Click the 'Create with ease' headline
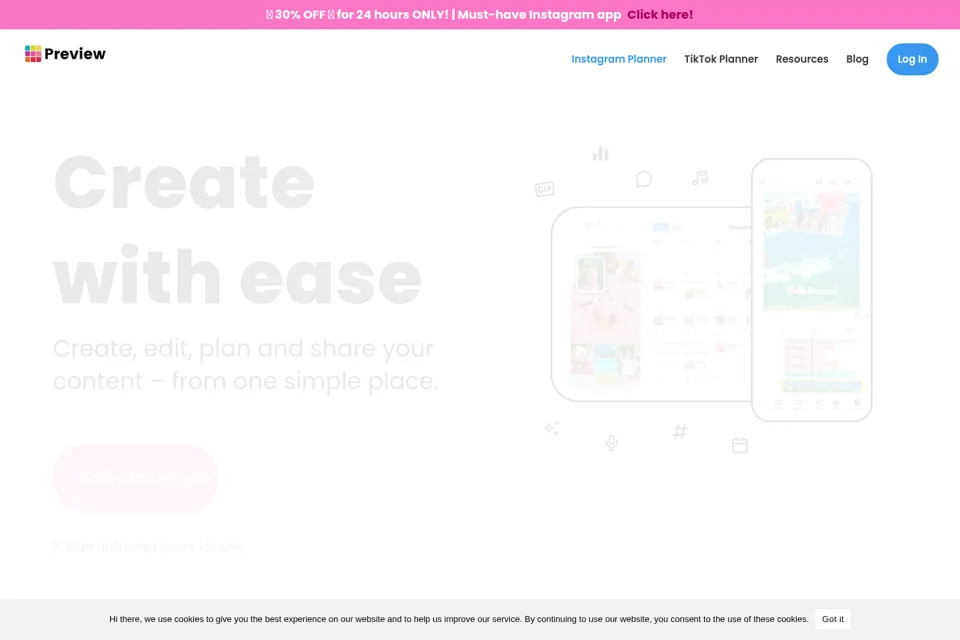 pyautogui.click(x=238, y=230)
